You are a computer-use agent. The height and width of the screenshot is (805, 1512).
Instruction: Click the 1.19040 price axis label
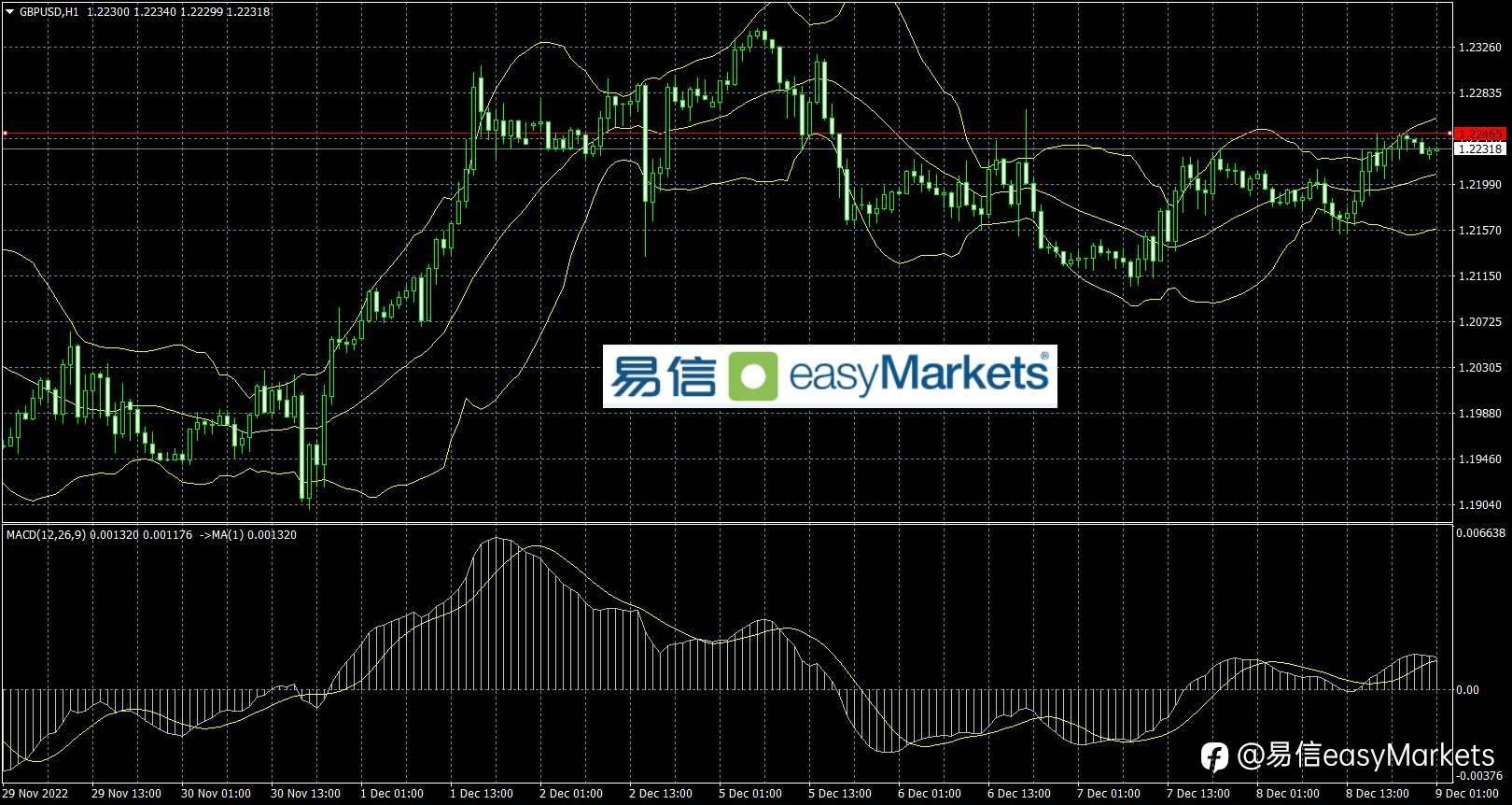click(1479, 505)
